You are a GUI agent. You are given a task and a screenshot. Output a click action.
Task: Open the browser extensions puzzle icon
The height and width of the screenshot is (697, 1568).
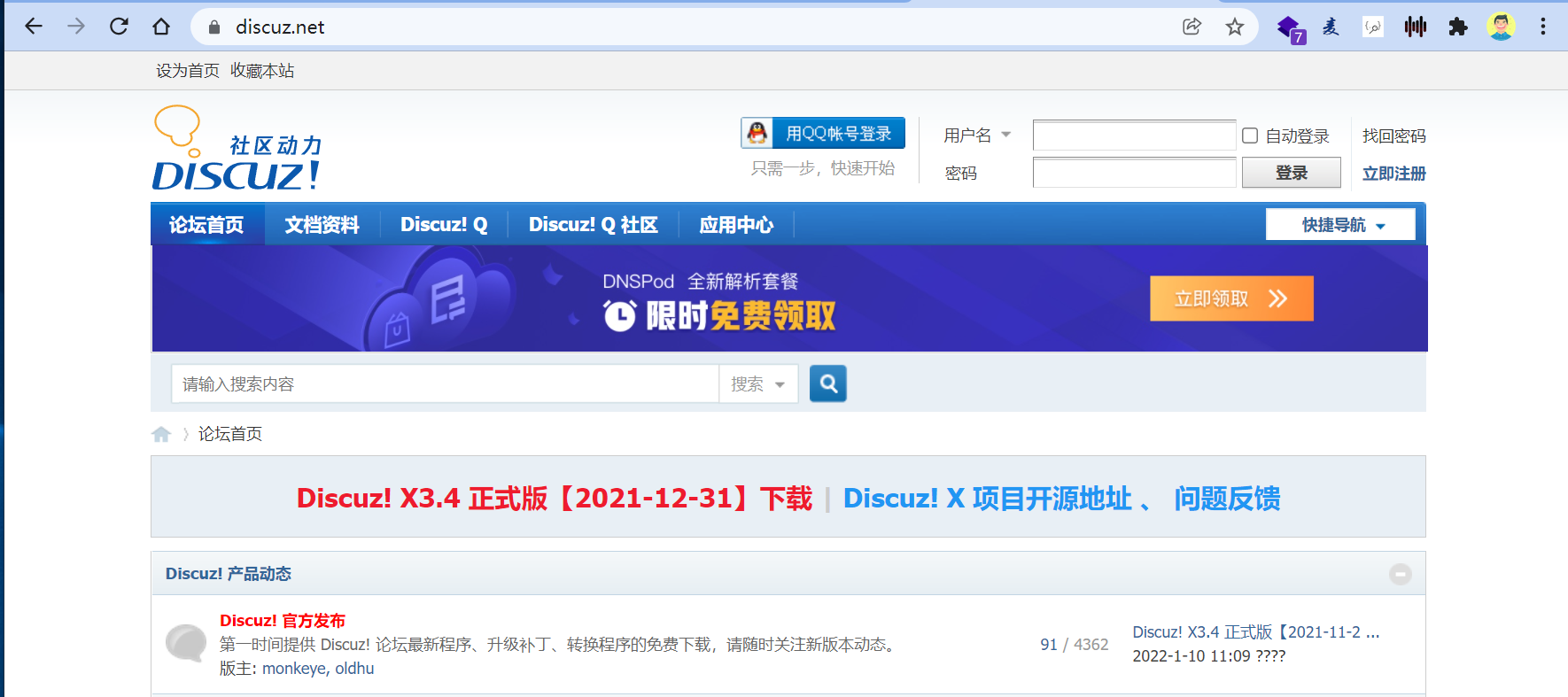1457,27
